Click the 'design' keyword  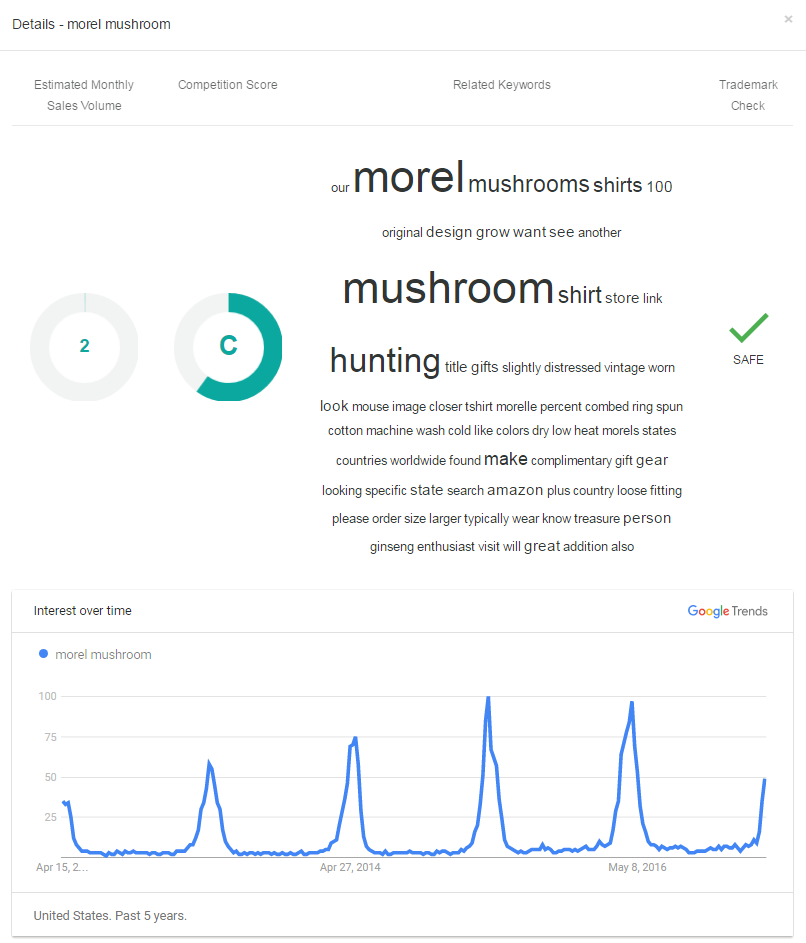point(449,232)
